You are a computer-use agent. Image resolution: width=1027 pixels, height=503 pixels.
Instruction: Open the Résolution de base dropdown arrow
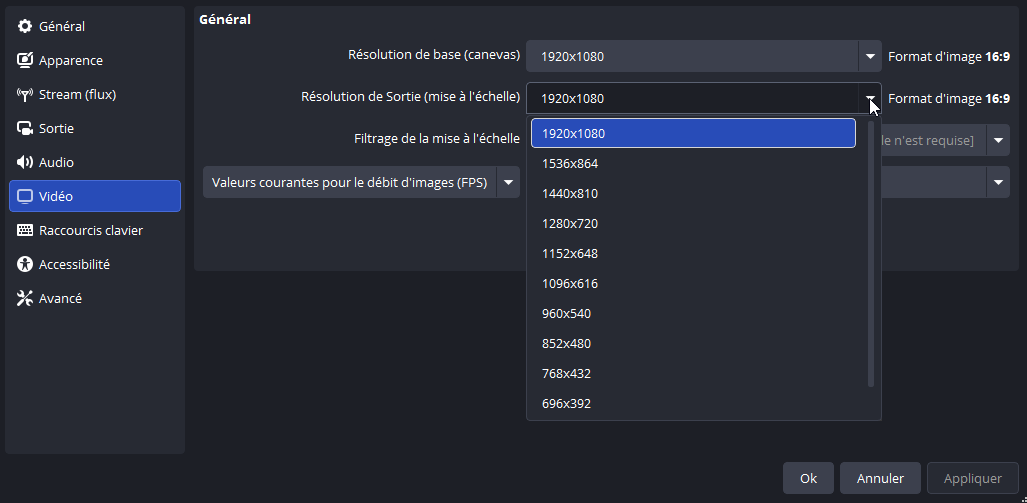point(870,57)
